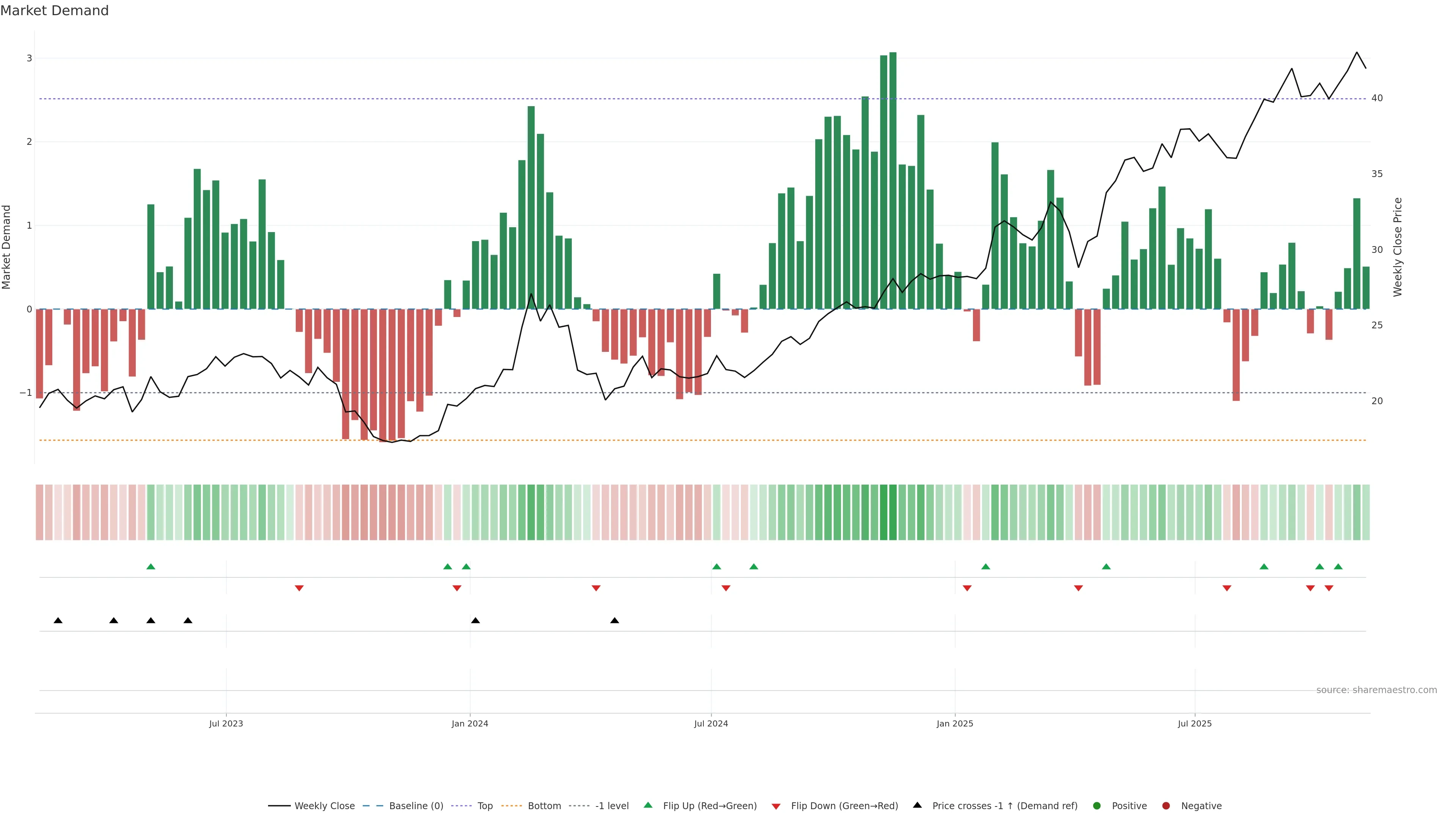The height and width of the screenshot is (819, 1456).
Task: Click the source: sharemaestro.com text
Action: tap(1376, 690)
